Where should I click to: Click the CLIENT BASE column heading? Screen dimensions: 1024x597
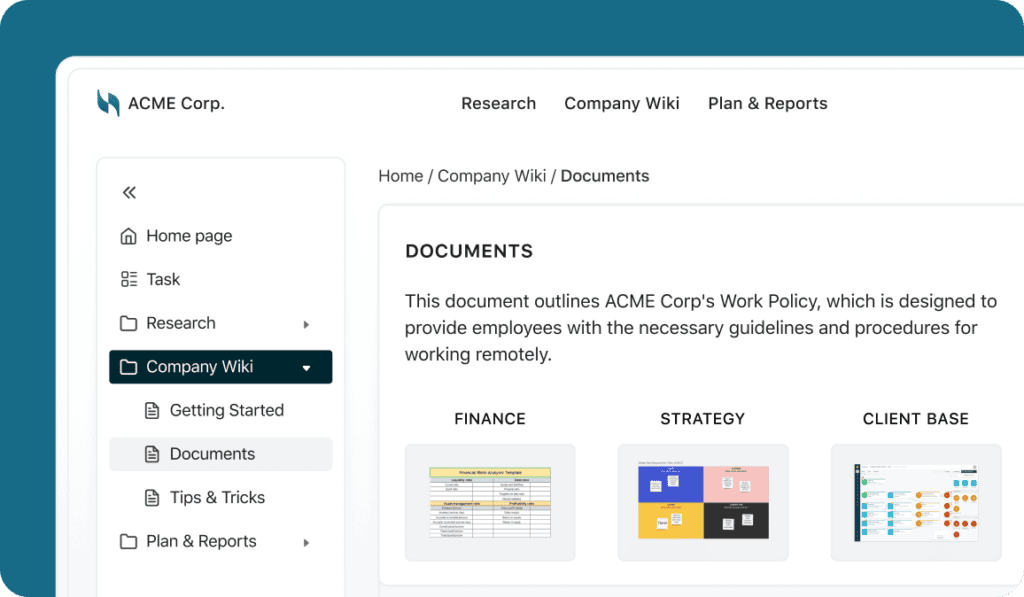click(916, 419)
